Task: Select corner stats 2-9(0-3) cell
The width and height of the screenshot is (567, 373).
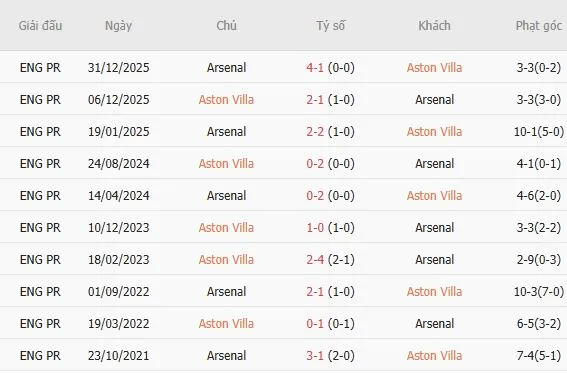Action: pyautogui.click(x=539, y=260)
